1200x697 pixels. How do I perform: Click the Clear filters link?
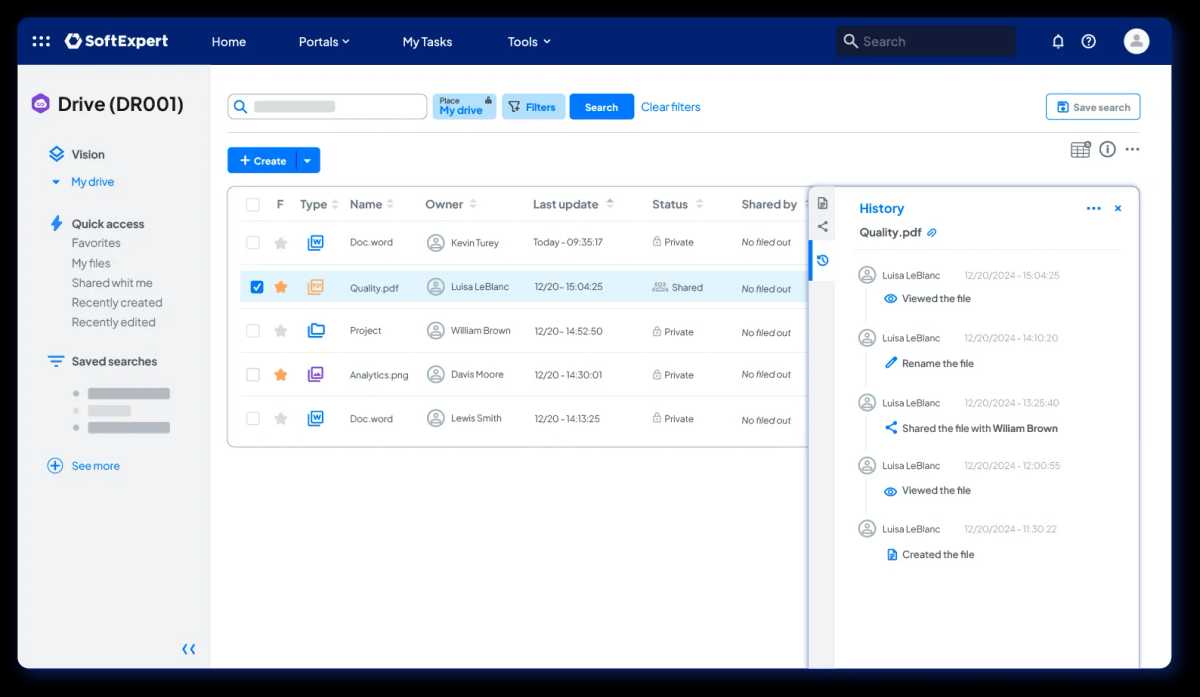coord(670,107)
